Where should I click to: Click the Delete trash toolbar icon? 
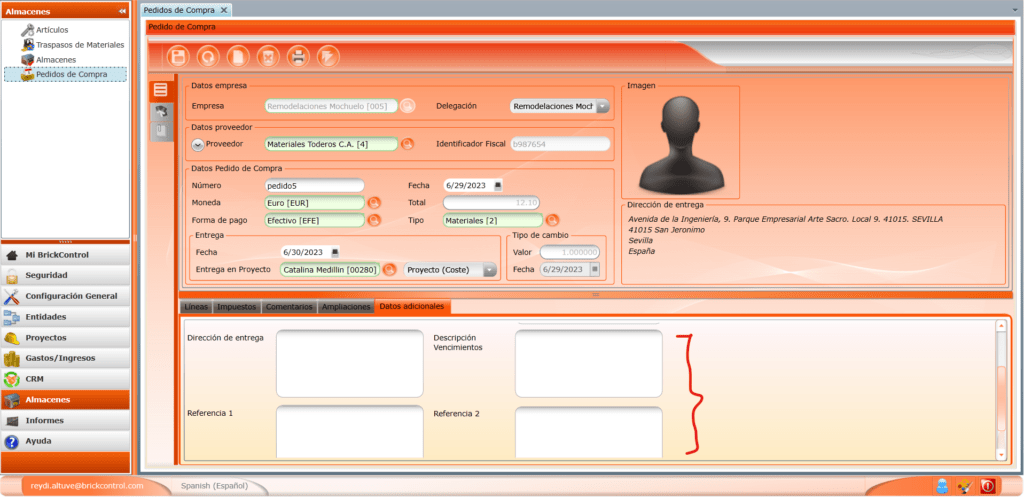[x=267, y=56]
